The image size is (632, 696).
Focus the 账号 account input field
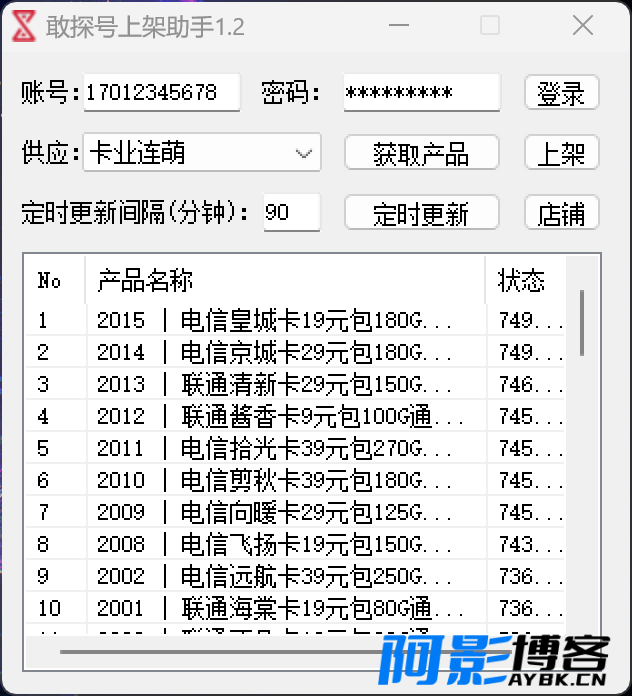[162, 93]
